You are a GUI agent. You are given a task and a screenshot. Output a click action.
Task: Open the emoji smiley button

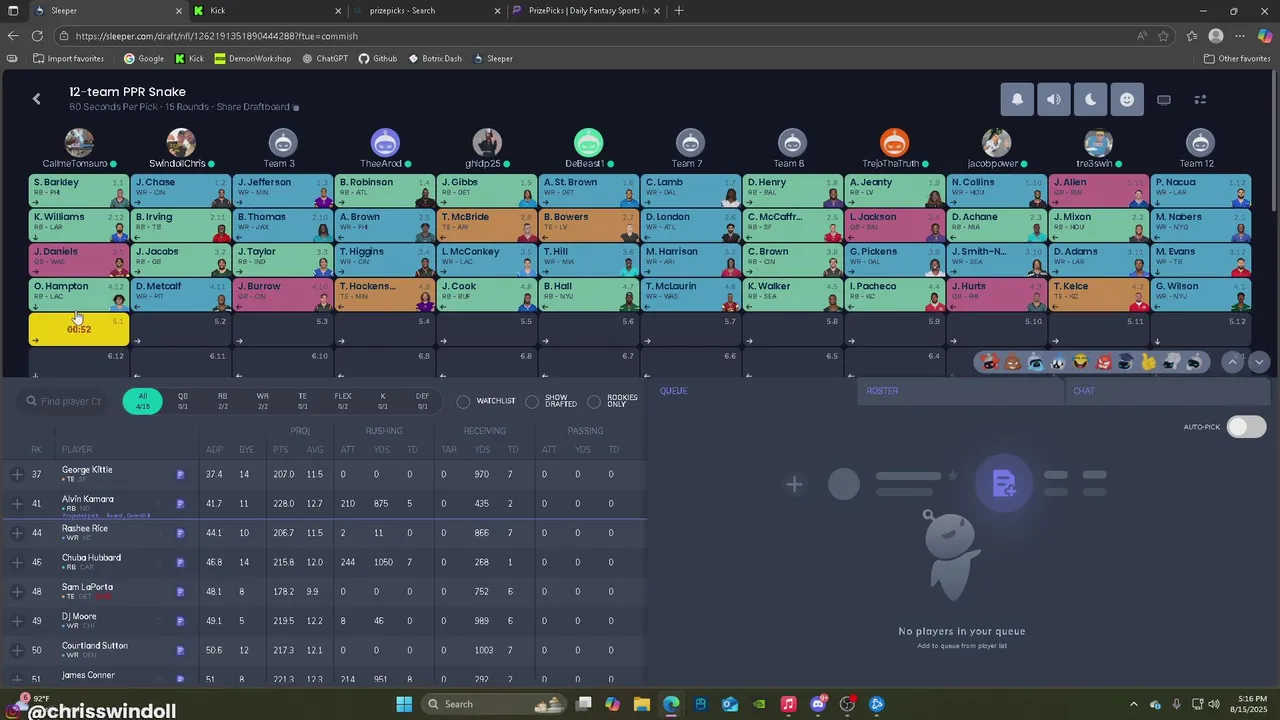1127,99
